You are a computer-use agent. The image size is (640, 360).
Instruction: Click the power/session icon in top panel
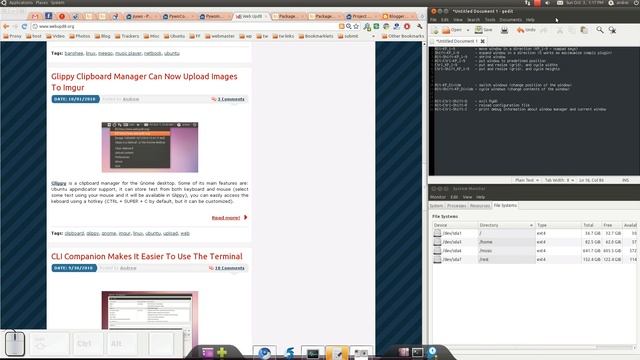pyautogui.click(x=637, y=3)
